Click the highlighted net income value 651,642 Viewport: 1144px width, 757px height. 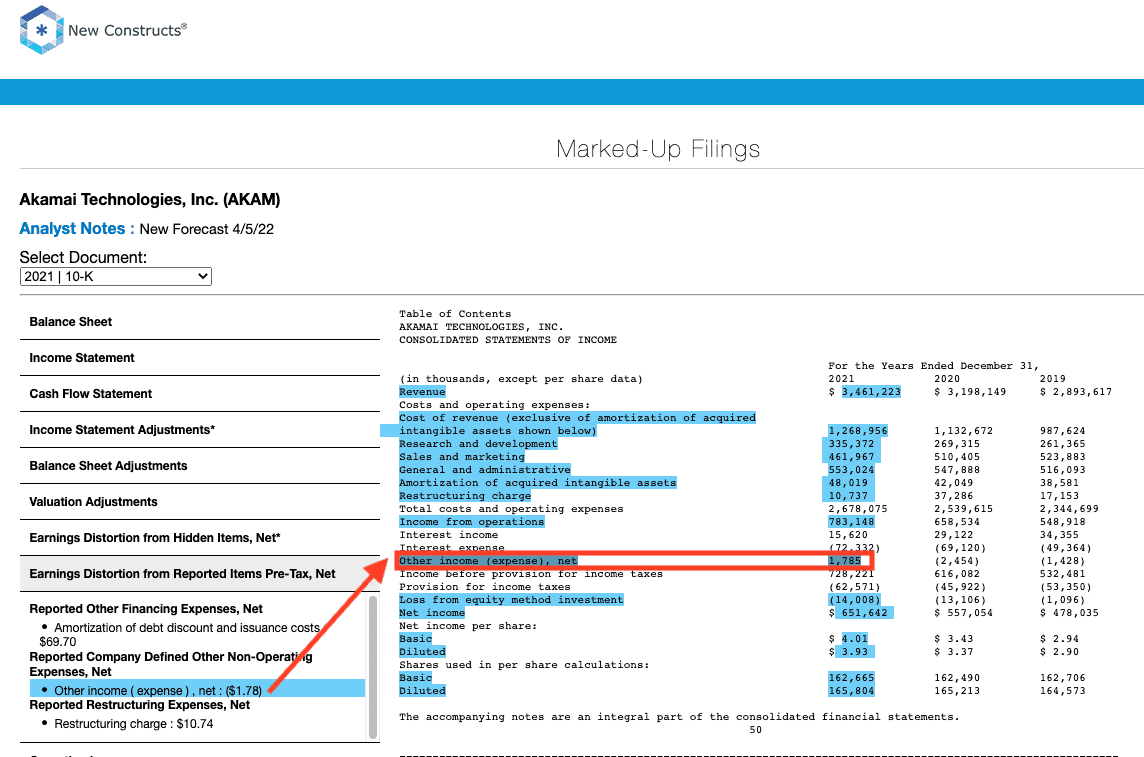coord(865,613)
